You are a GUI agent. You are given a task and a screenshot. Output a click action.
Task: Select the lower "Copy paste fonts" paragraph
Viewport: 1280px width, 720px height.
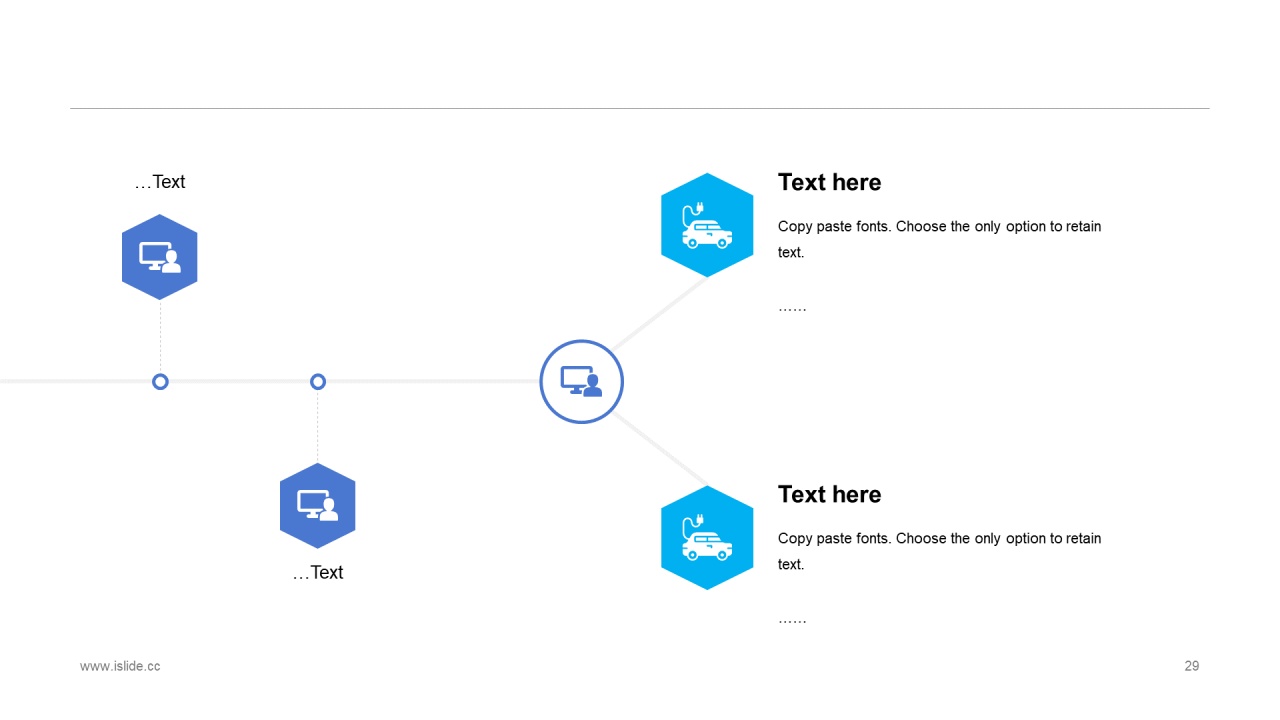(x=940, y=551)
